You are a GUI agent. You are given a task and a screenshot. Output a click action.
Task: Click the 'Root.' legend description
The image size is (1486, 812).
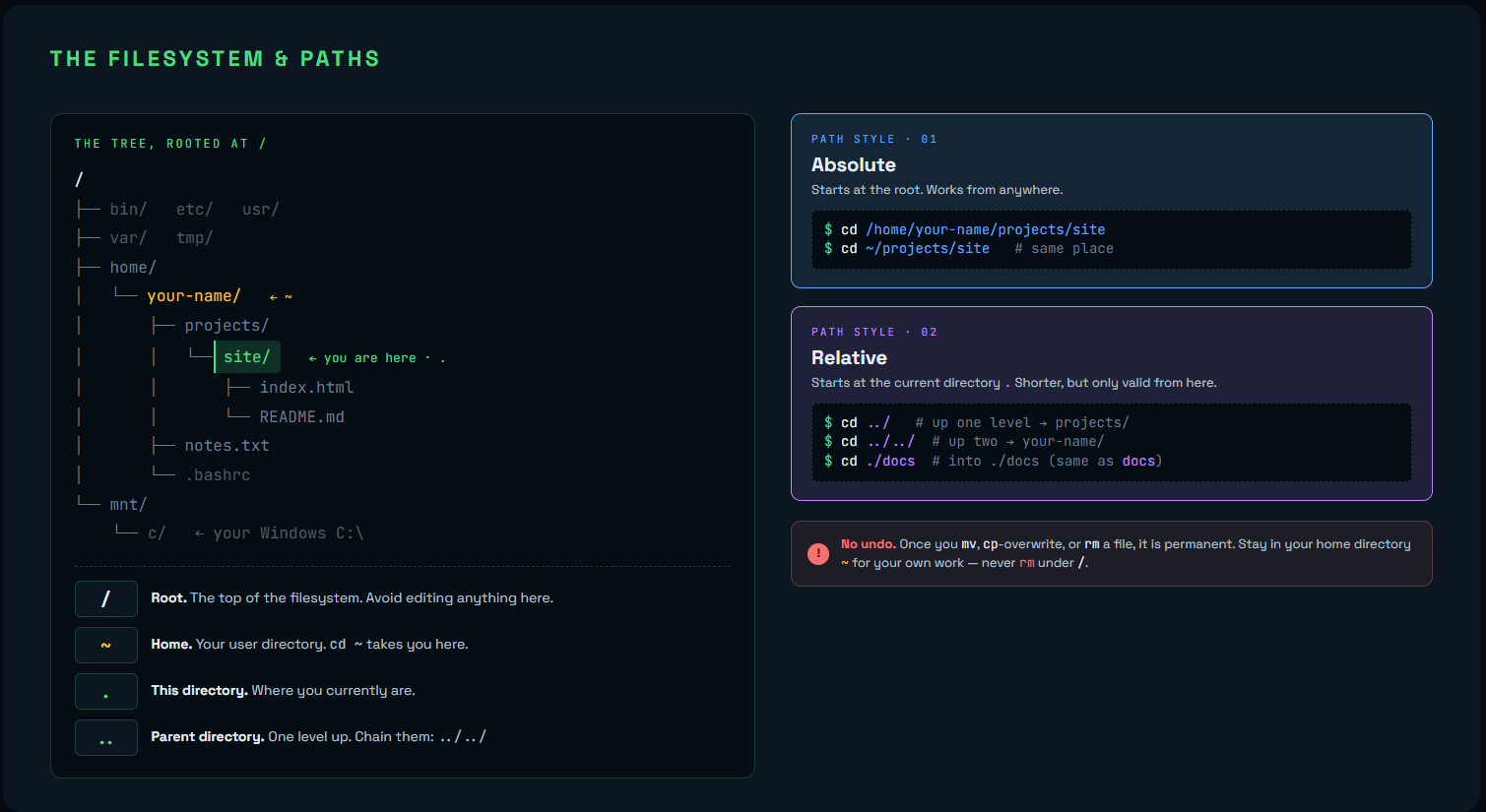[x=352, y=598]
